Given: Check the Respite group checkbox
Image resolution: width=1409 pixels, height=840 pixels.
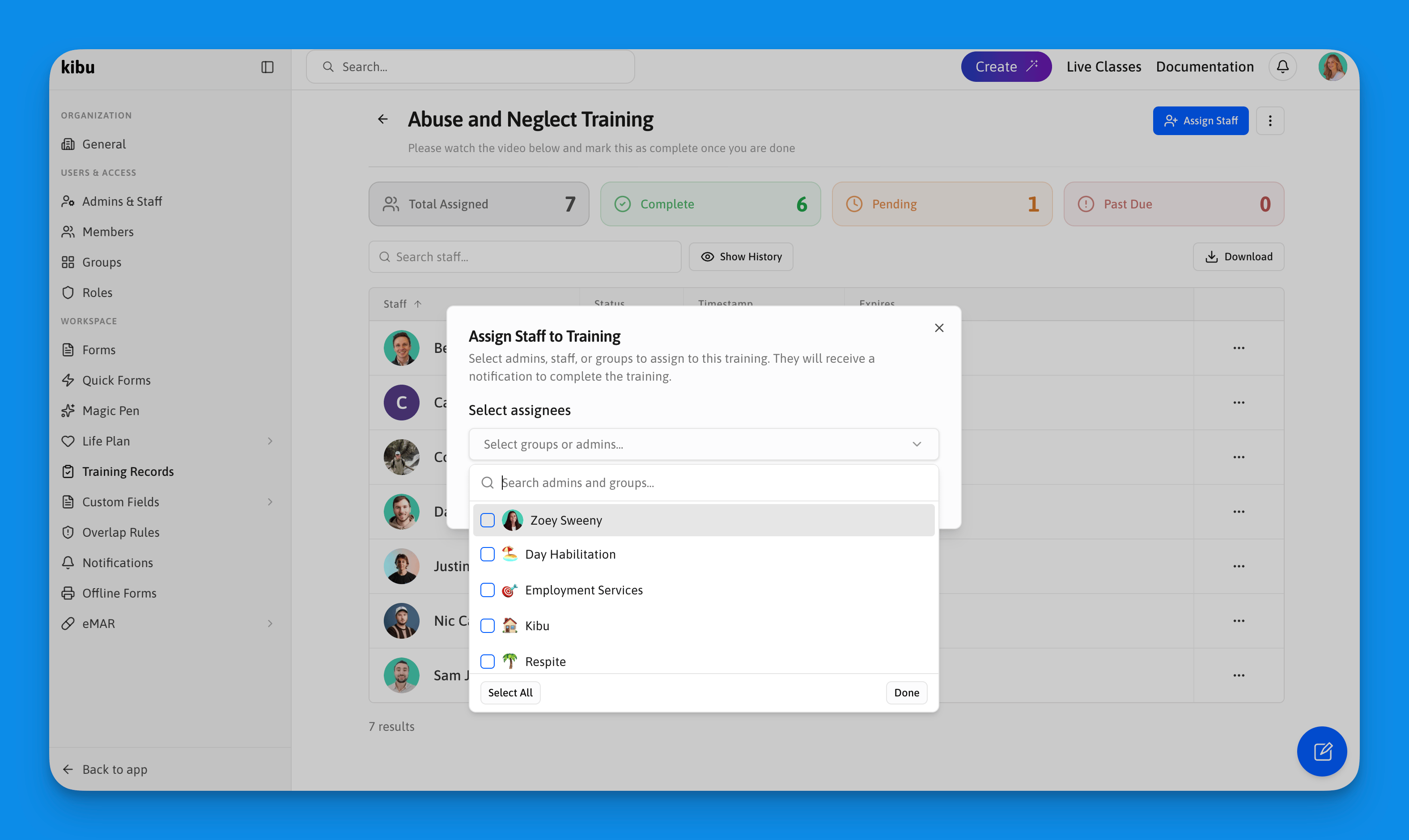Looking at the screenshot, I should pos(488,661).
